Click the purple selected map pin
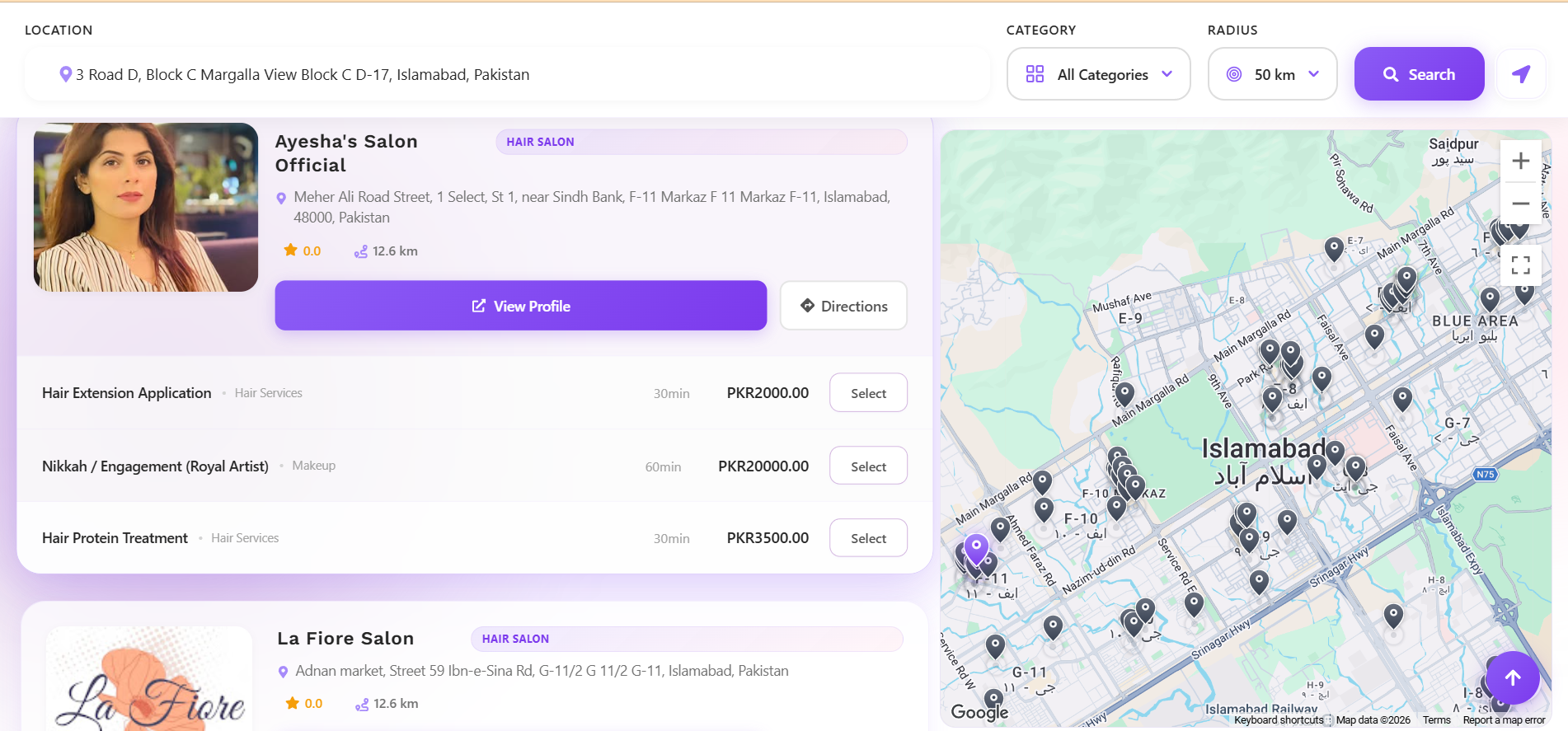Image resolution: width=1568 pixels, height=731 pixels. pyautogui.click(x=976, y=550)
